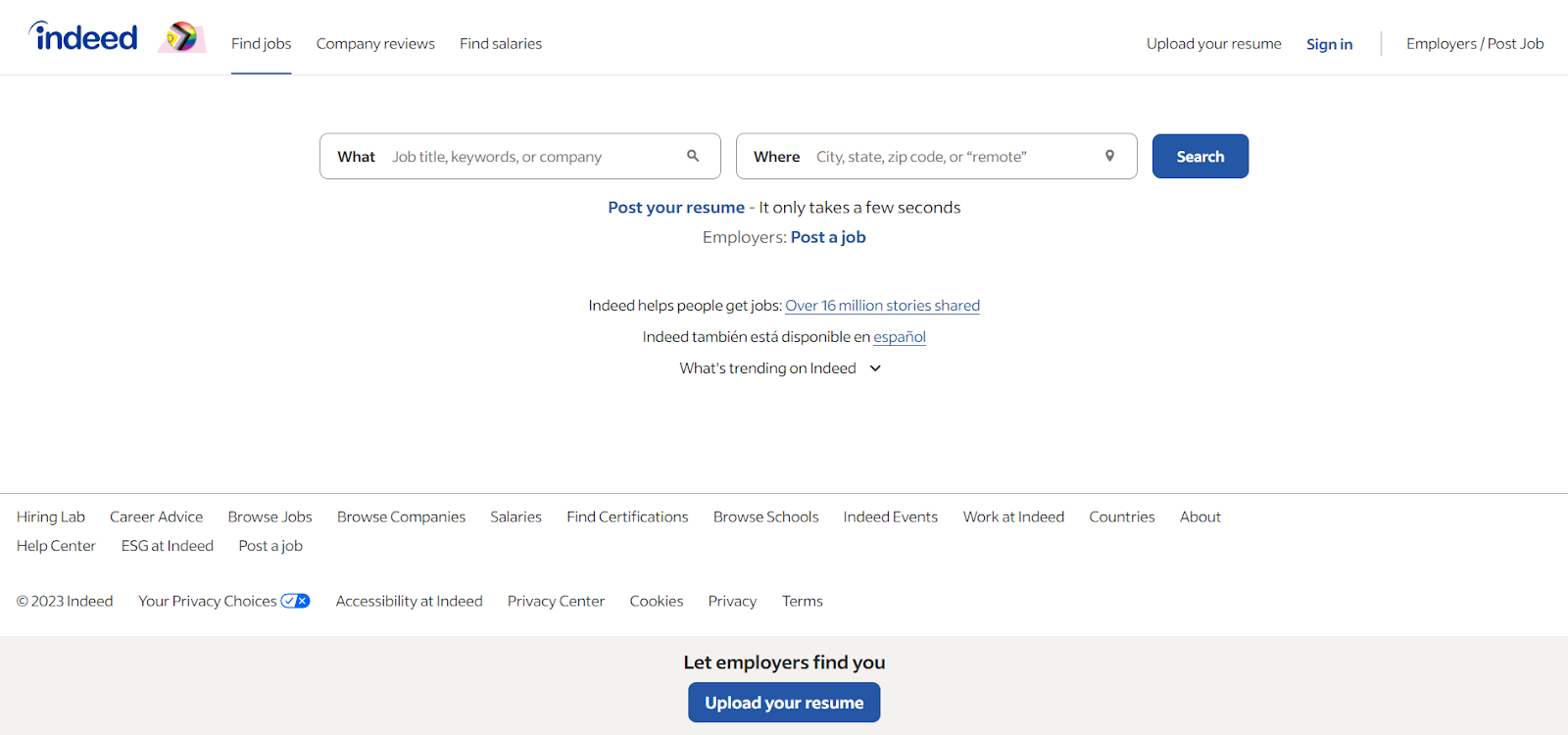Open Employers / Post Job link
This screenshot has height=735, width=1568.
(1475, 43)
